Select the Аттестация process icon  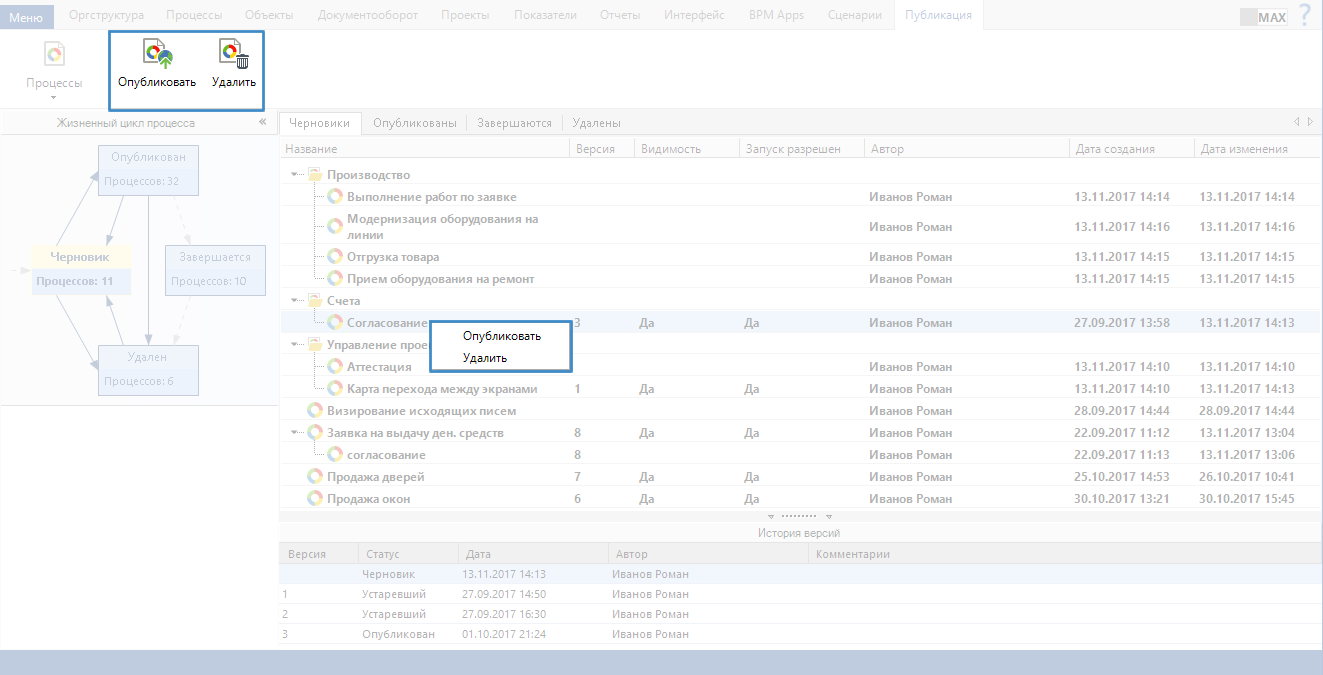(335, 367)
